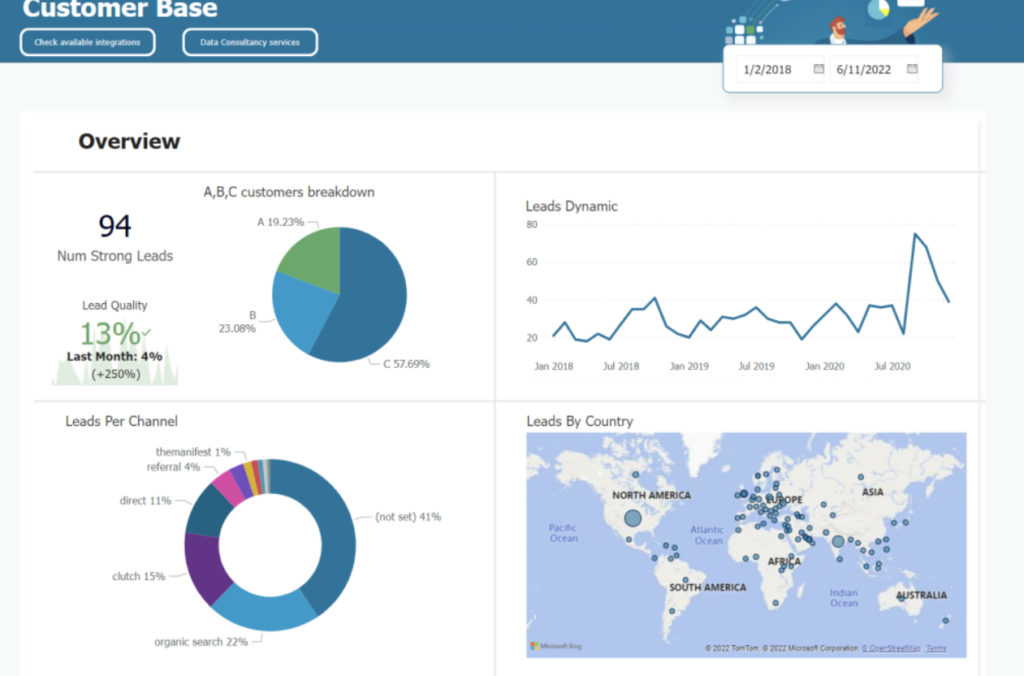Viewport: 1024px width, 676px height.
Task: Open the start date calendar picker icon
Action: 818,69
